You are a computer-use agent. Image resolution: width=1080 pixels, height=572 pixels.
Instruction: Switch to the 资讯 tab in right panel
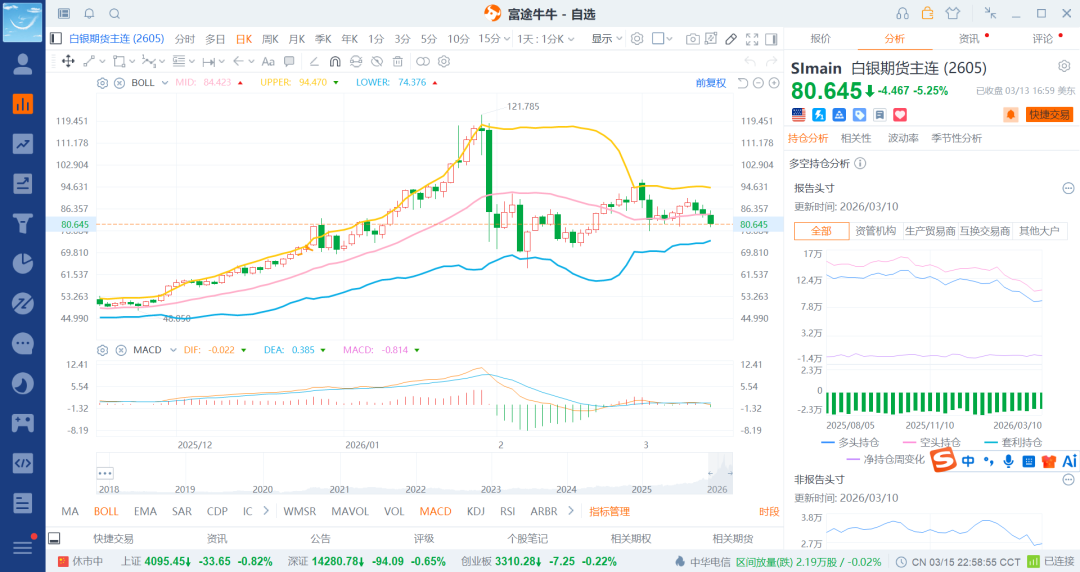point(968,39)
